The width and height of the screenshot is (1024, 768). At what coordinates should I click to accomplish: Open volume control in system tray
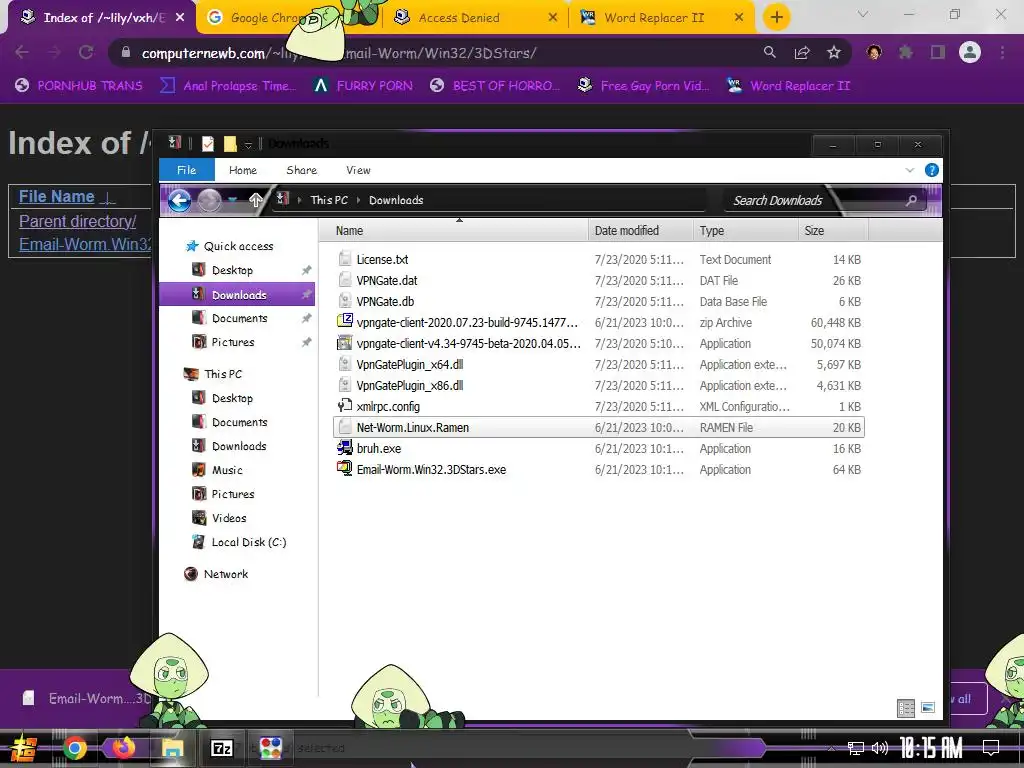(880, 748)
